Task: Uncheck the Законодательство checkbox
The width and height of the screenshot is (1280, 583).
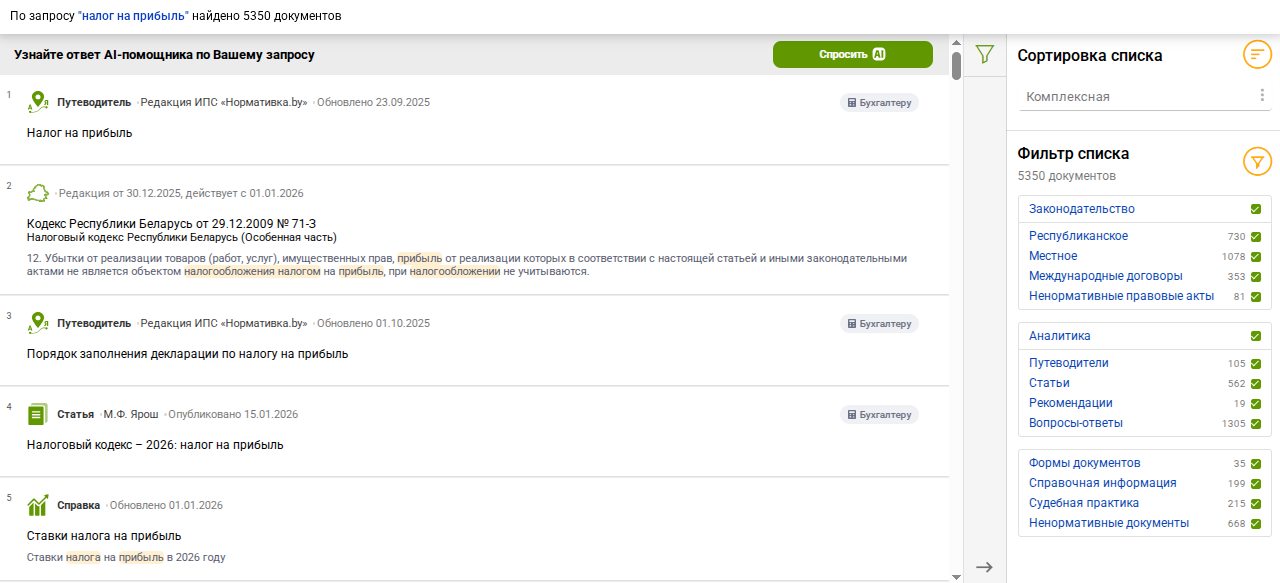Action: 1256,210
